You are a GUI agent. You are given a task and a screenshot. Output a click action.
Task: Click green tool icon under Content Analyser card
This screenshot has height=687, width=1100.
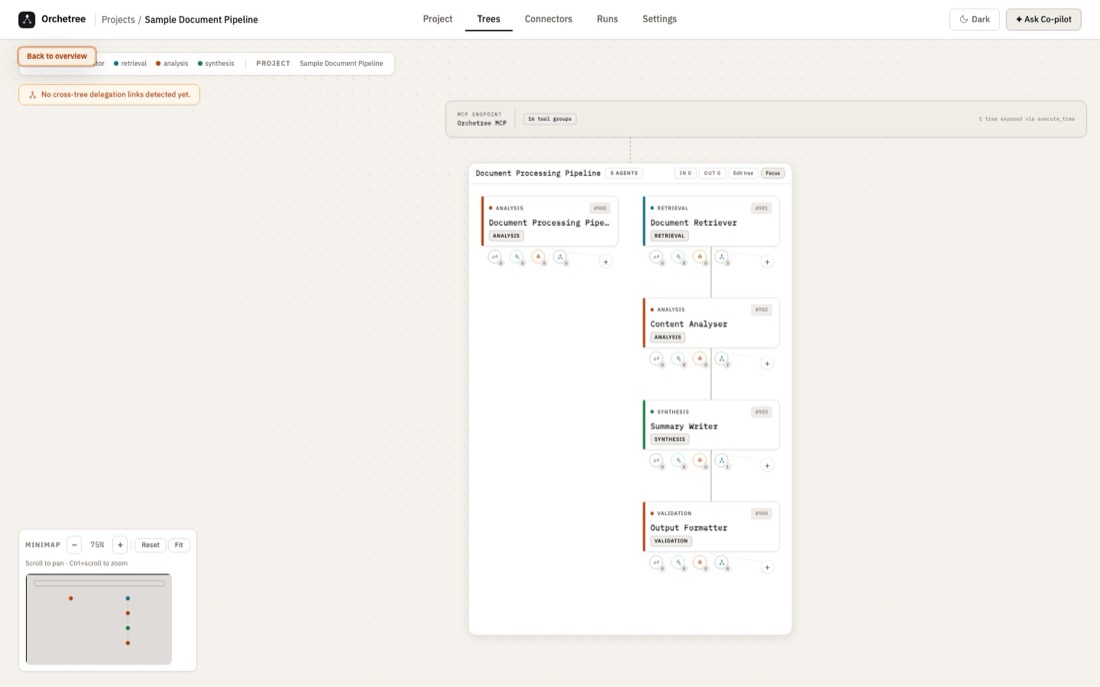[678, 359]
